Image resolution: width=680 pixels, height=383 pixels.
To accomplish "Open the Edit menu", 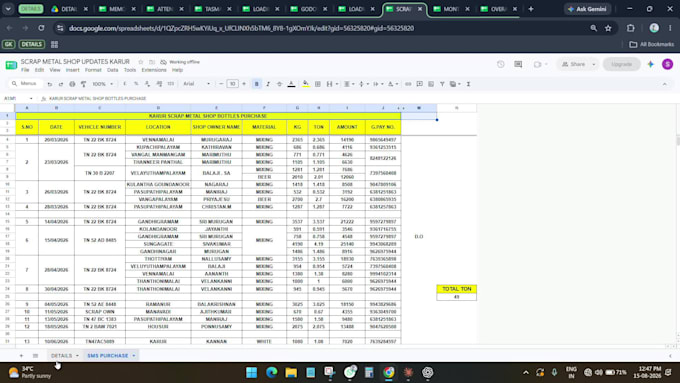I will 39,70.
